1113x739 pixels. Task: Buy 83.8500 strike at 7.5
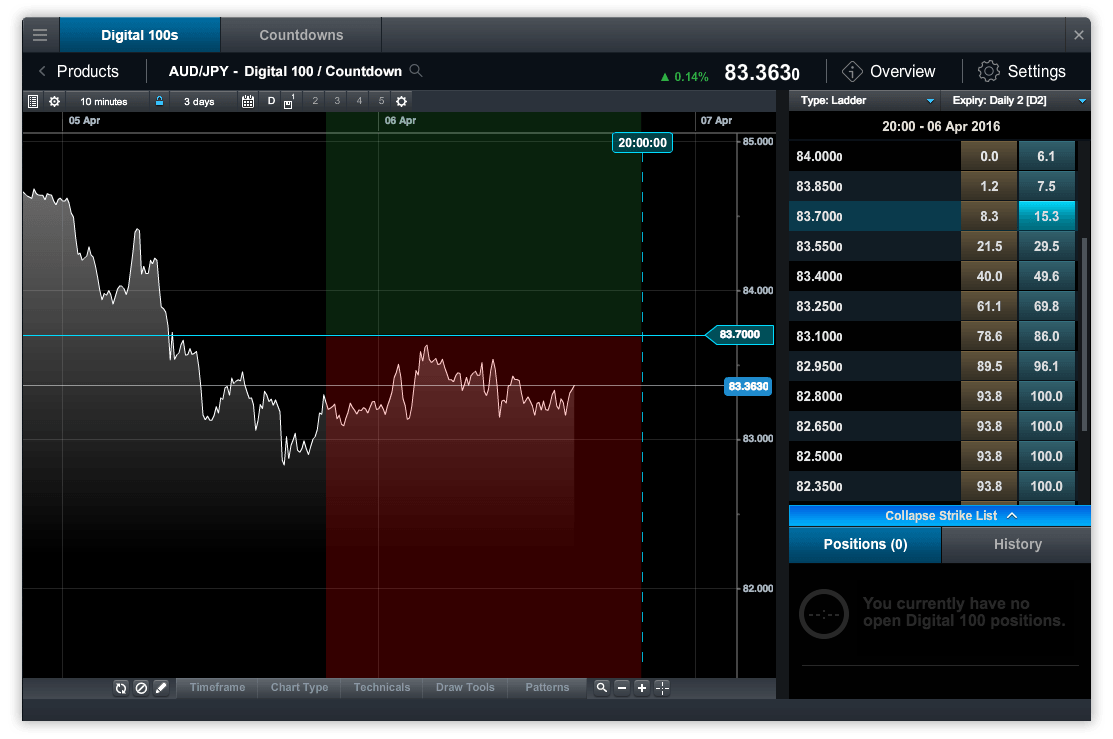[1046, 186]
